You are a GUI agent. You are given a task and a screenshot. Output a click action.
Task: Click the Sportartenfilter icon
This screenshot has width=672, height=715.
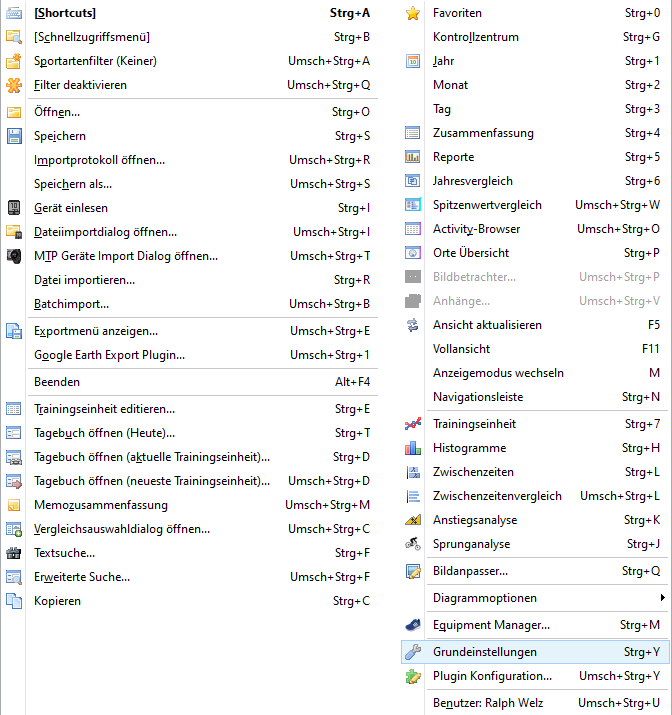(x=14, y=61)
